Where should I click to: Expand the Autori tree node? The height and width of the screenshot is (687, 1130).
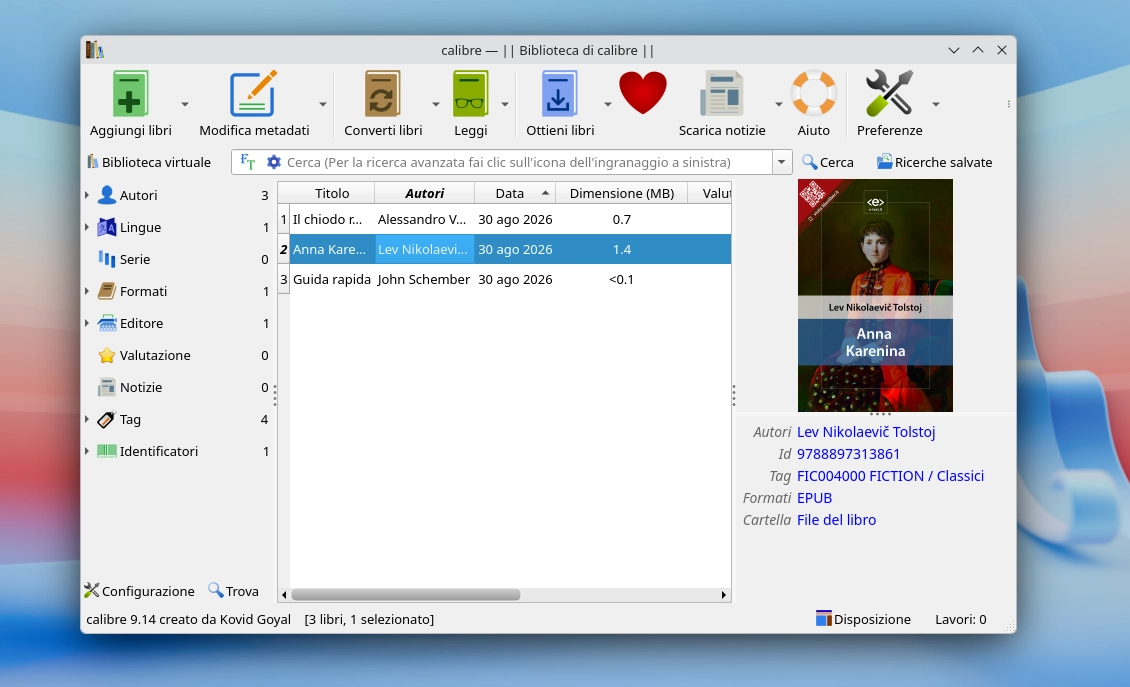coord(87,195)
